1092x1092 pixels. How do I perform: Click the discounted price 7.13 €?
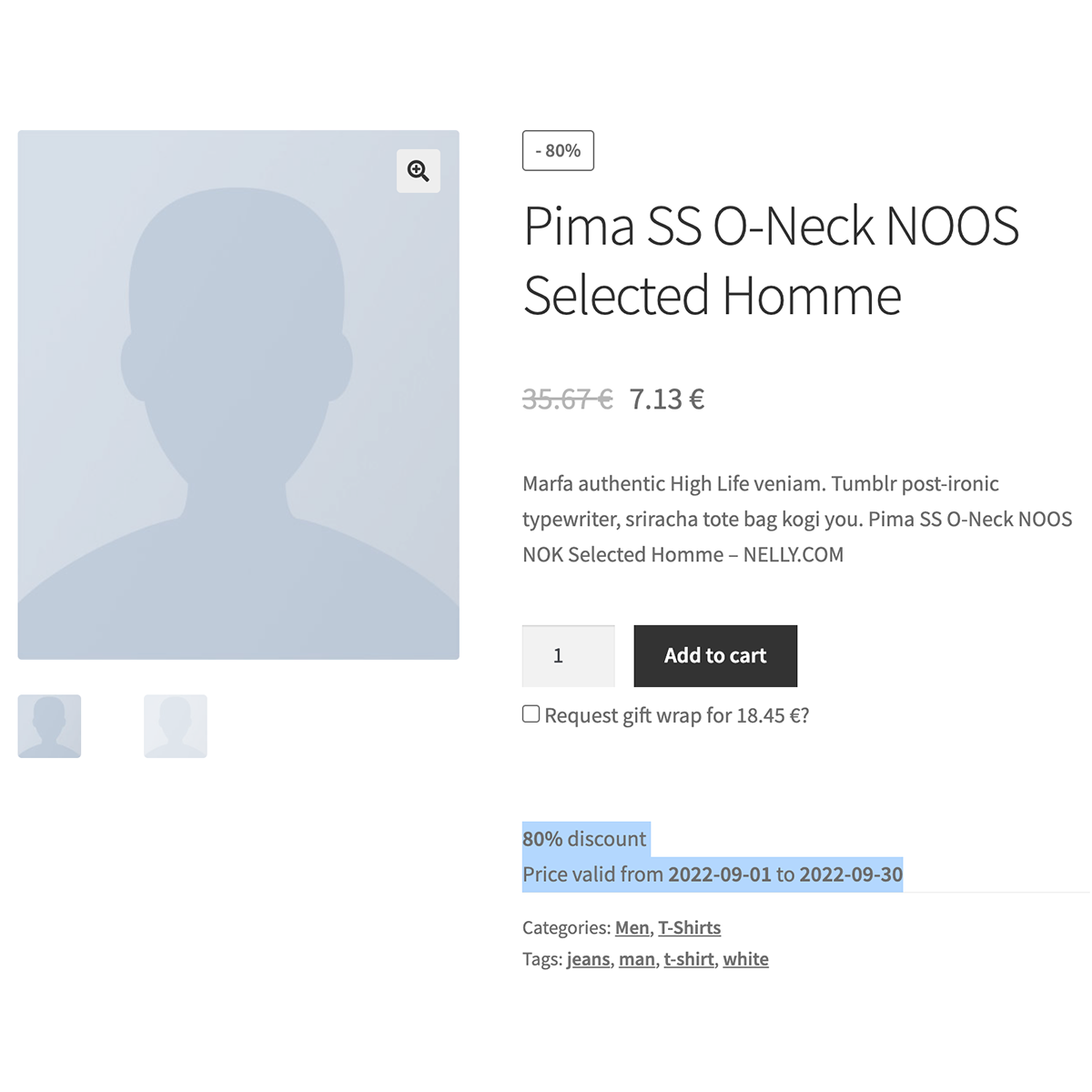667,398
